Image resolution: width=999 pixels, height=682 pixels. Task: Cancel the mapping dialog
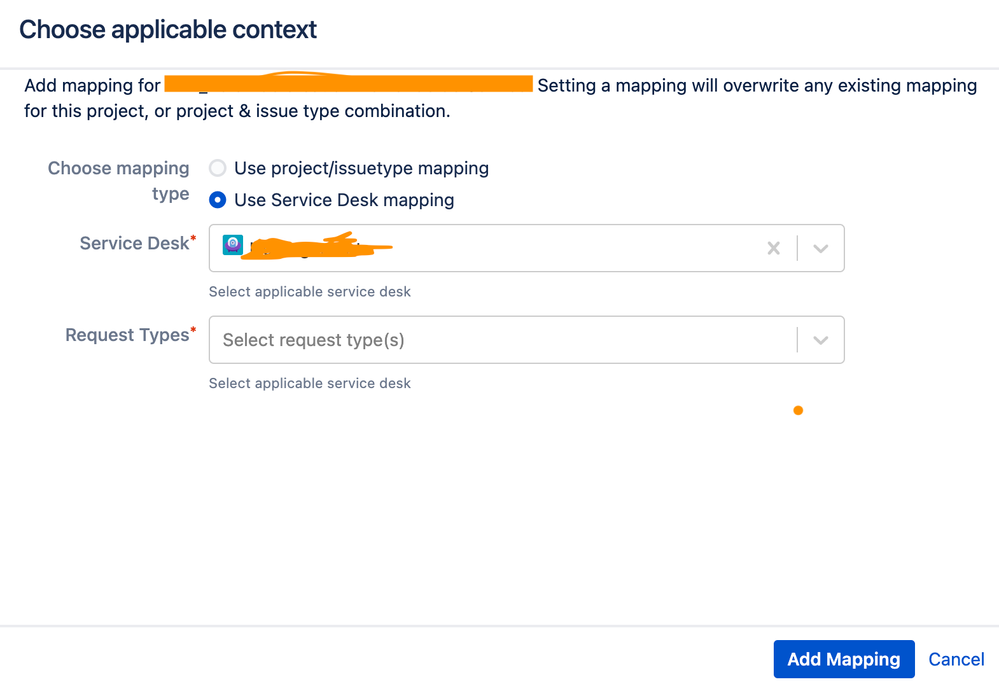(x=956, y=659)
